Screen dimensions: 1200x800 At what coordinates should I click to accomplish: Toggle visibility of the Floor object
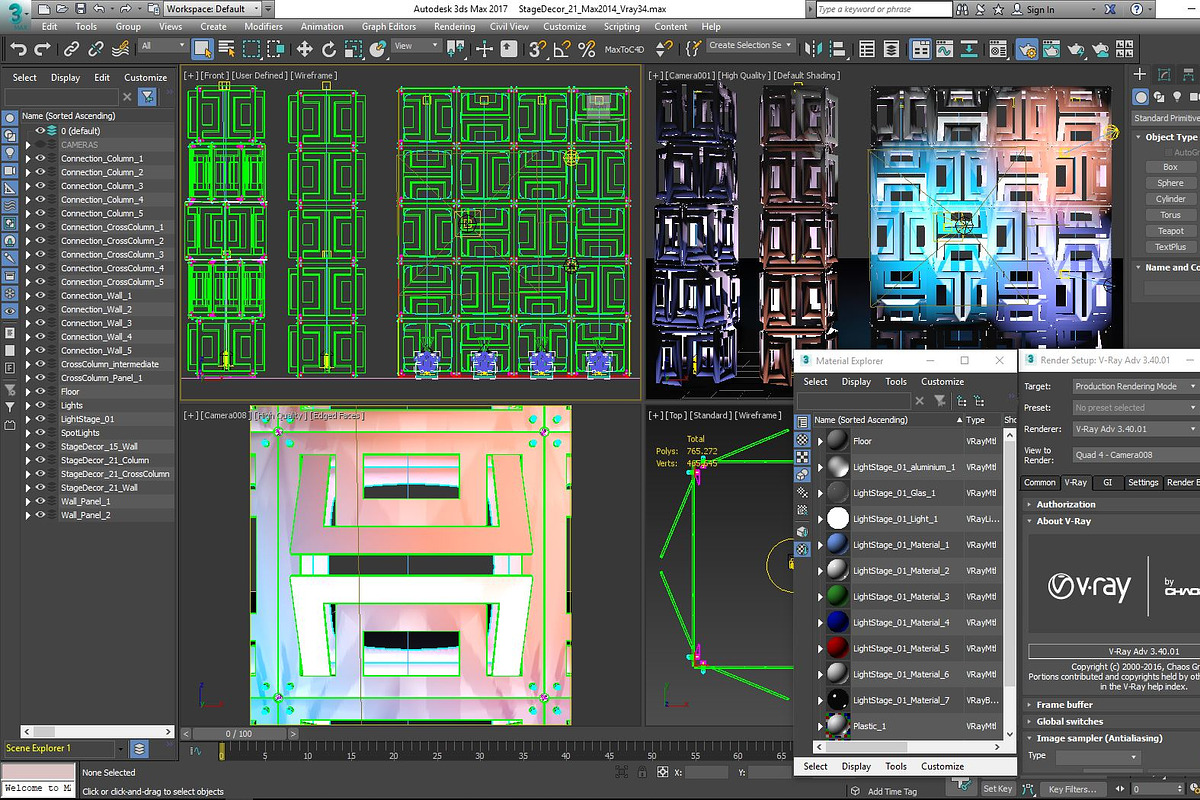(41, 391)
